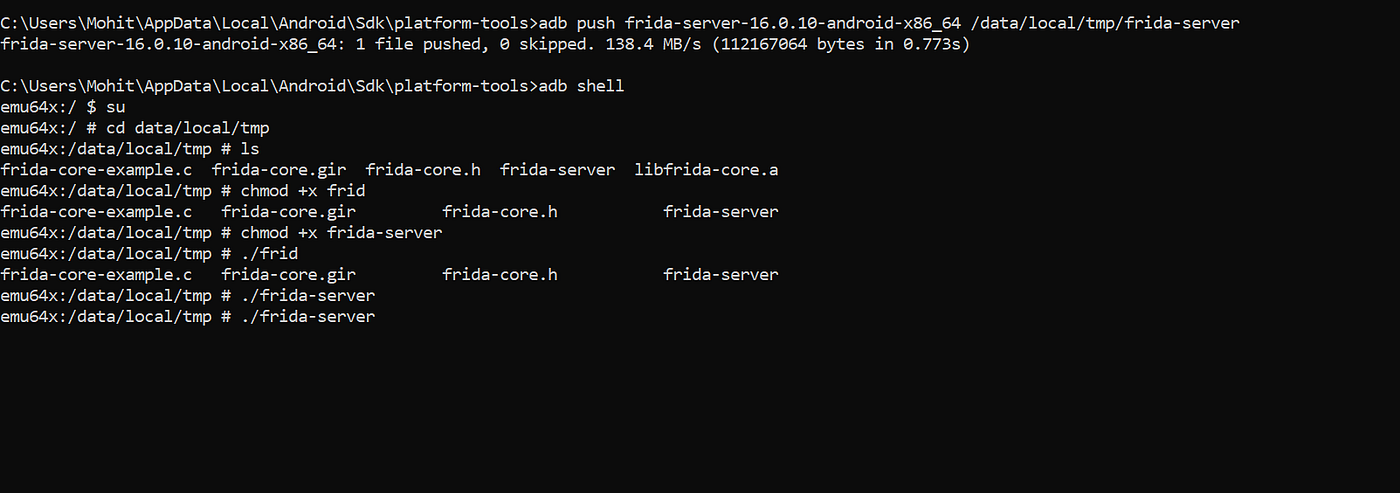
Task: Click the 'su' command line
Action: click(x=62, y=107)
